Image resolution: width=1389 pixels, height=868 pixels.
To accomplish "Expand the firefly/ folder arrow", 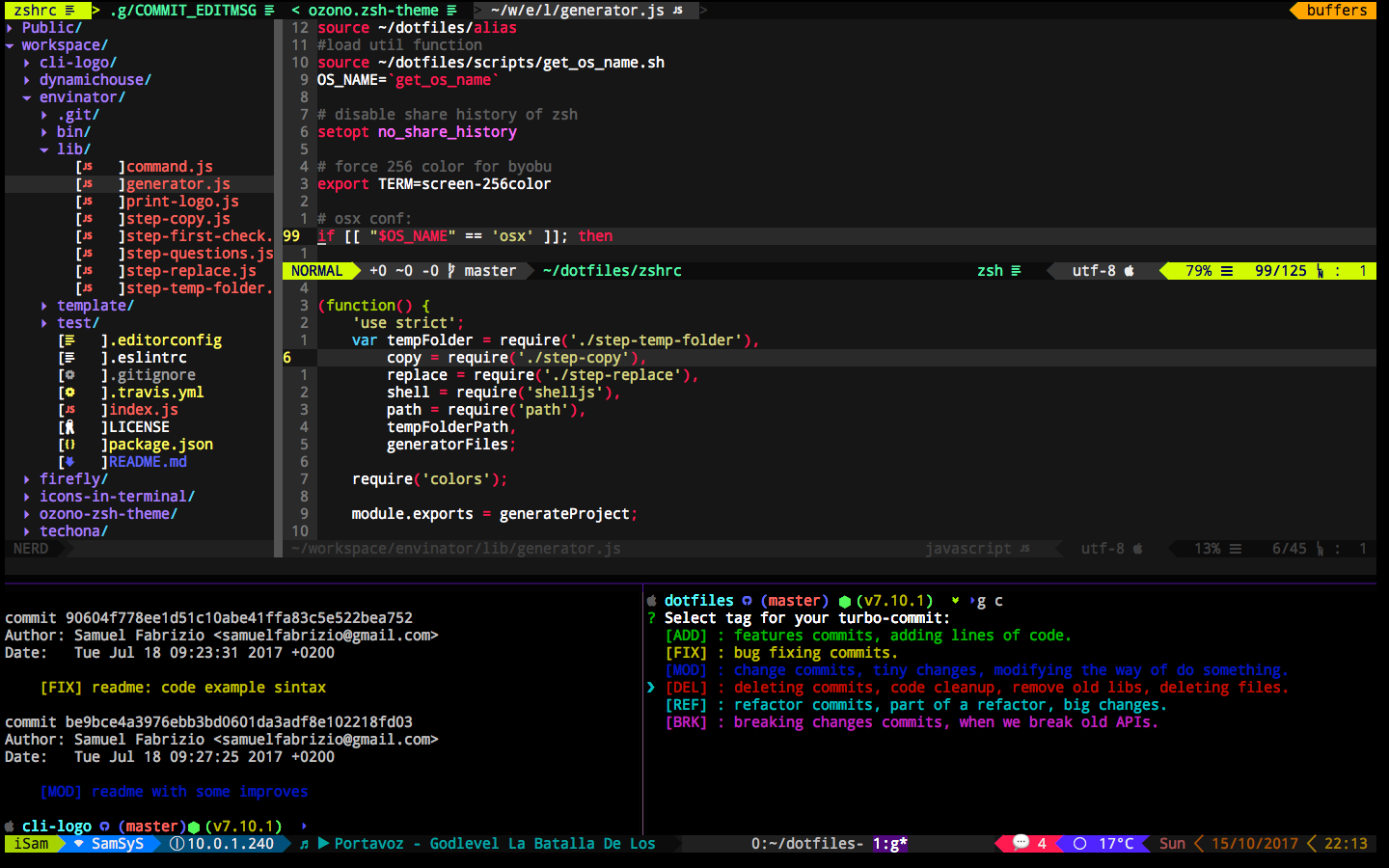I will [27, 479].
